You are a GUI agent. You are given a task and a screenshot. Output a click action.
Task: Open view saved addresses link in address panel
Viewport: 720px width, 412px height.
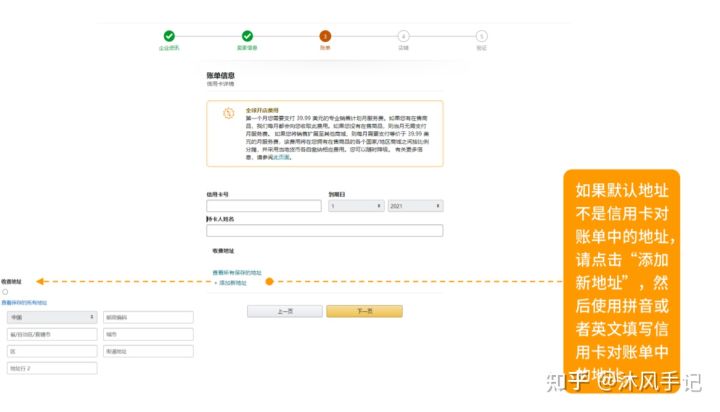24,303
